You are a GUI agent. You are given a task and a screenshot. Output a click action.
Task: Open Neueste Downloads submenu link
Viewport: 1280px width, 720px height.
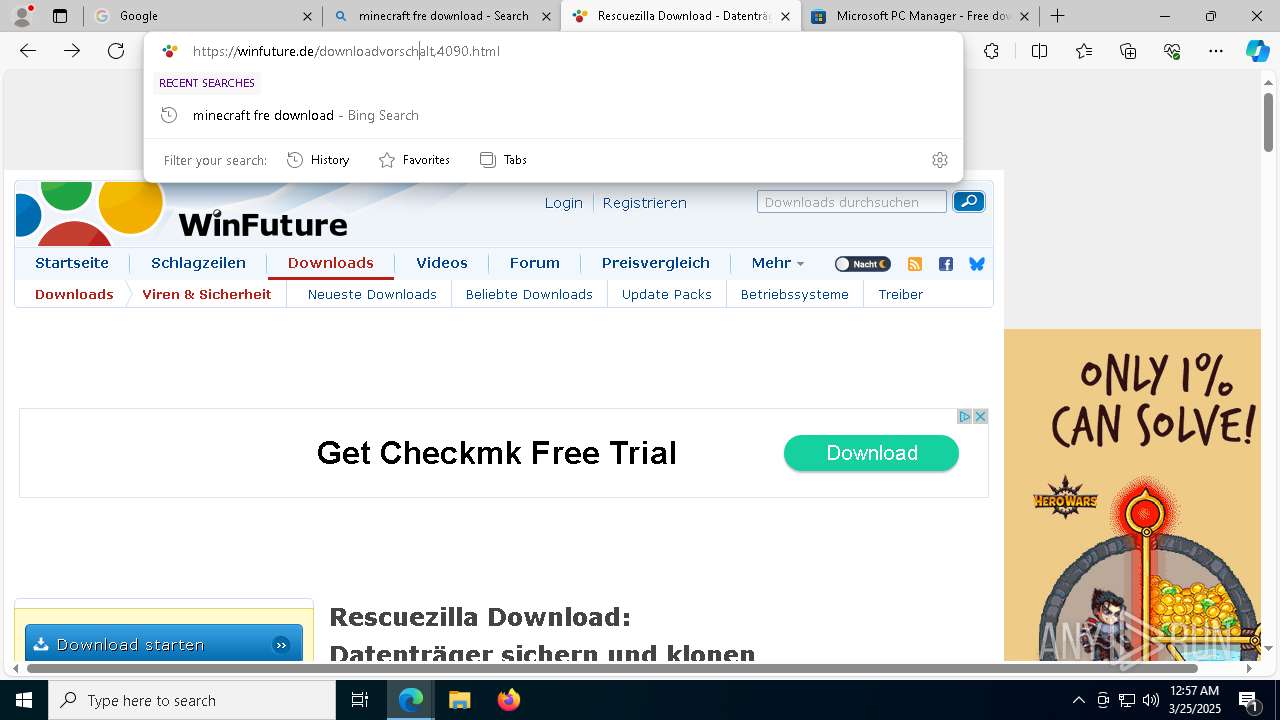point(372,294)
